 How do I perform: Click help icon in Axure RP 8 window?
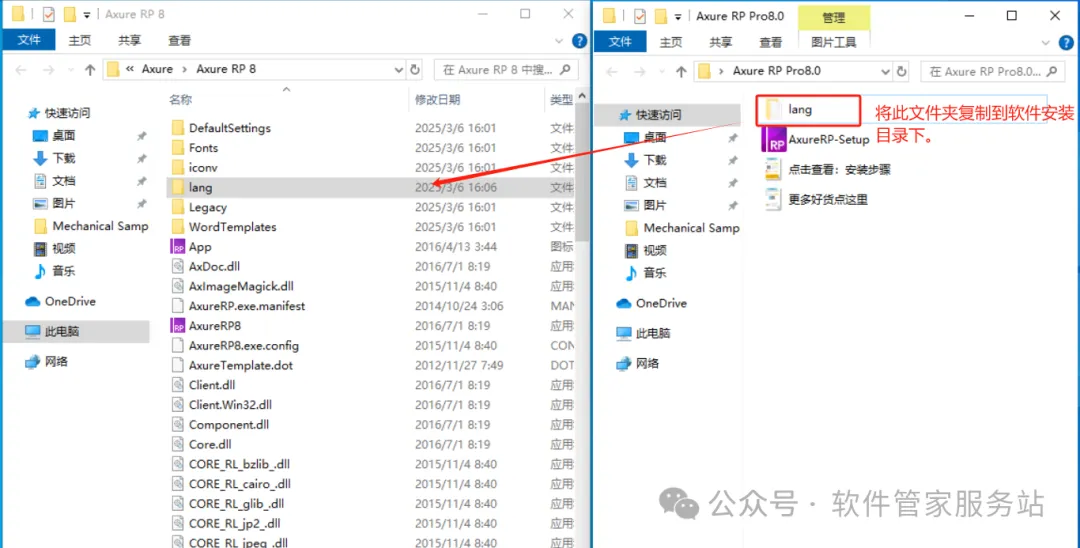(579, 41)
